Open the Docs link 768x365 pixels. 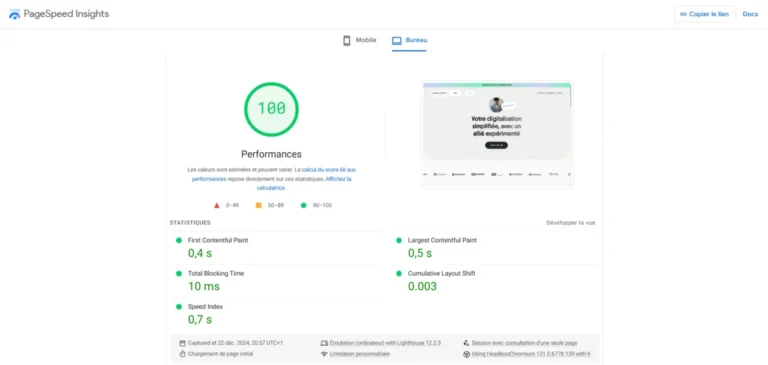(x=750, y=14)
